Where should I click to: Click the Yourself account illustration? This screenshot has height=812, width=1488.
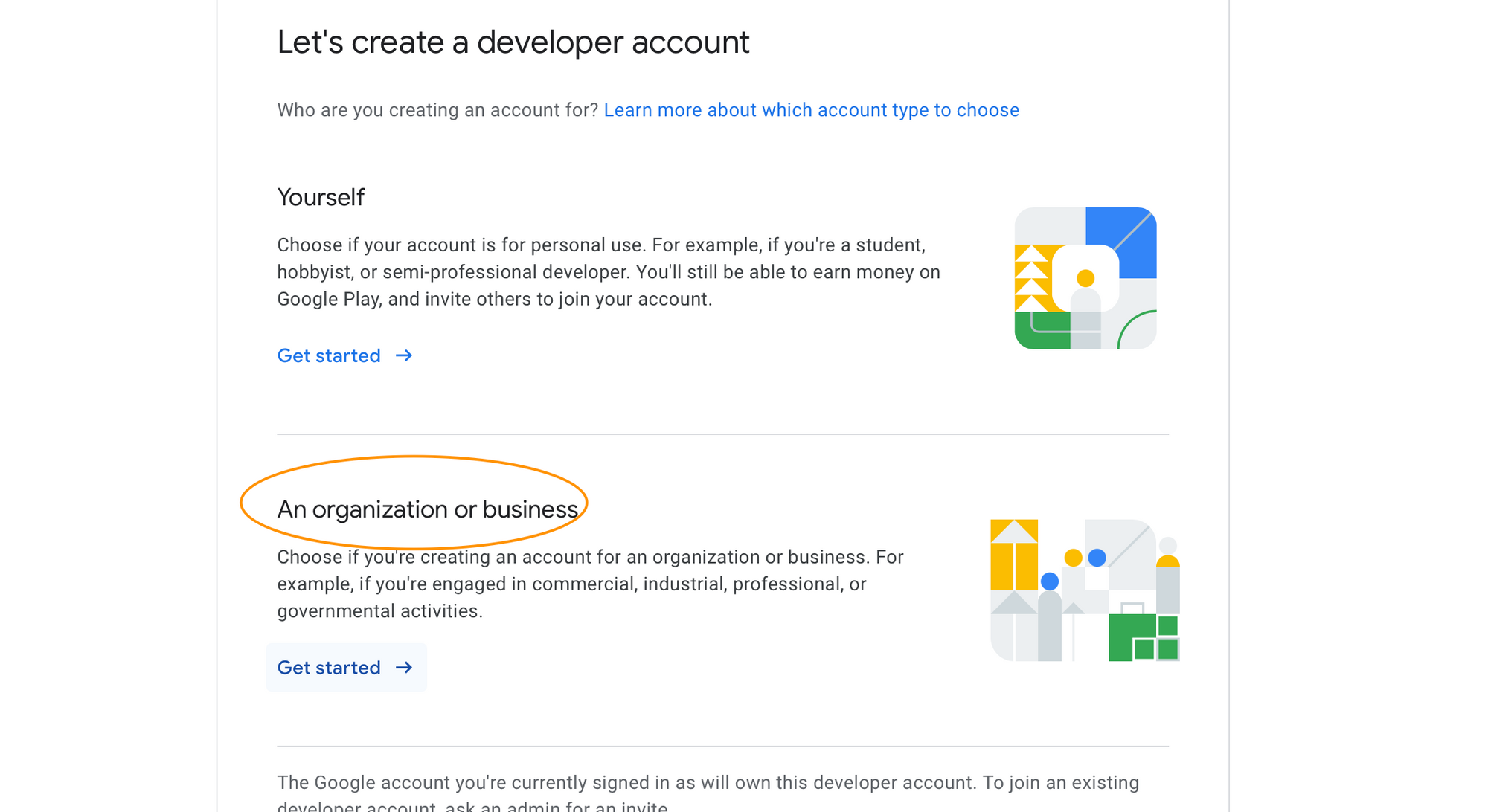point(1085,278)
